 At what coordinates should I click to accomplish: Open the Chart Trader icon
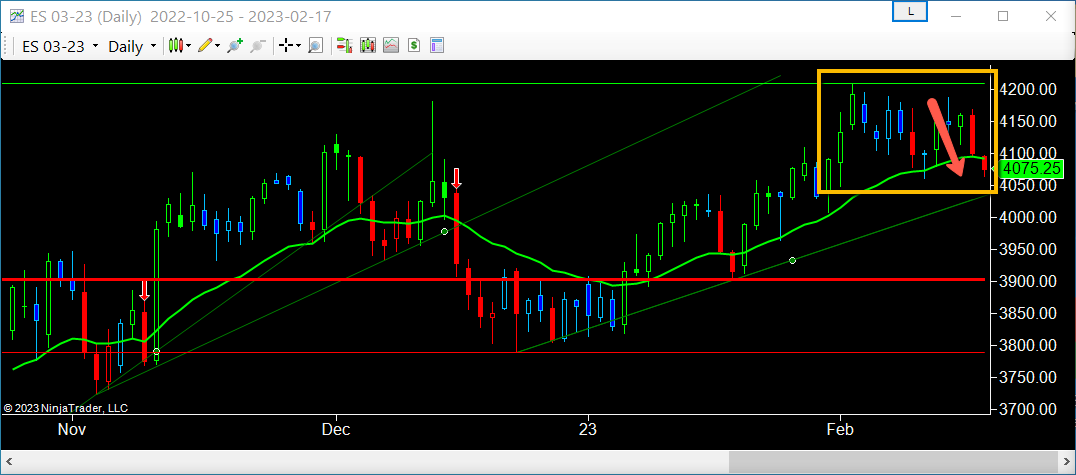click(x=344, y=46)
